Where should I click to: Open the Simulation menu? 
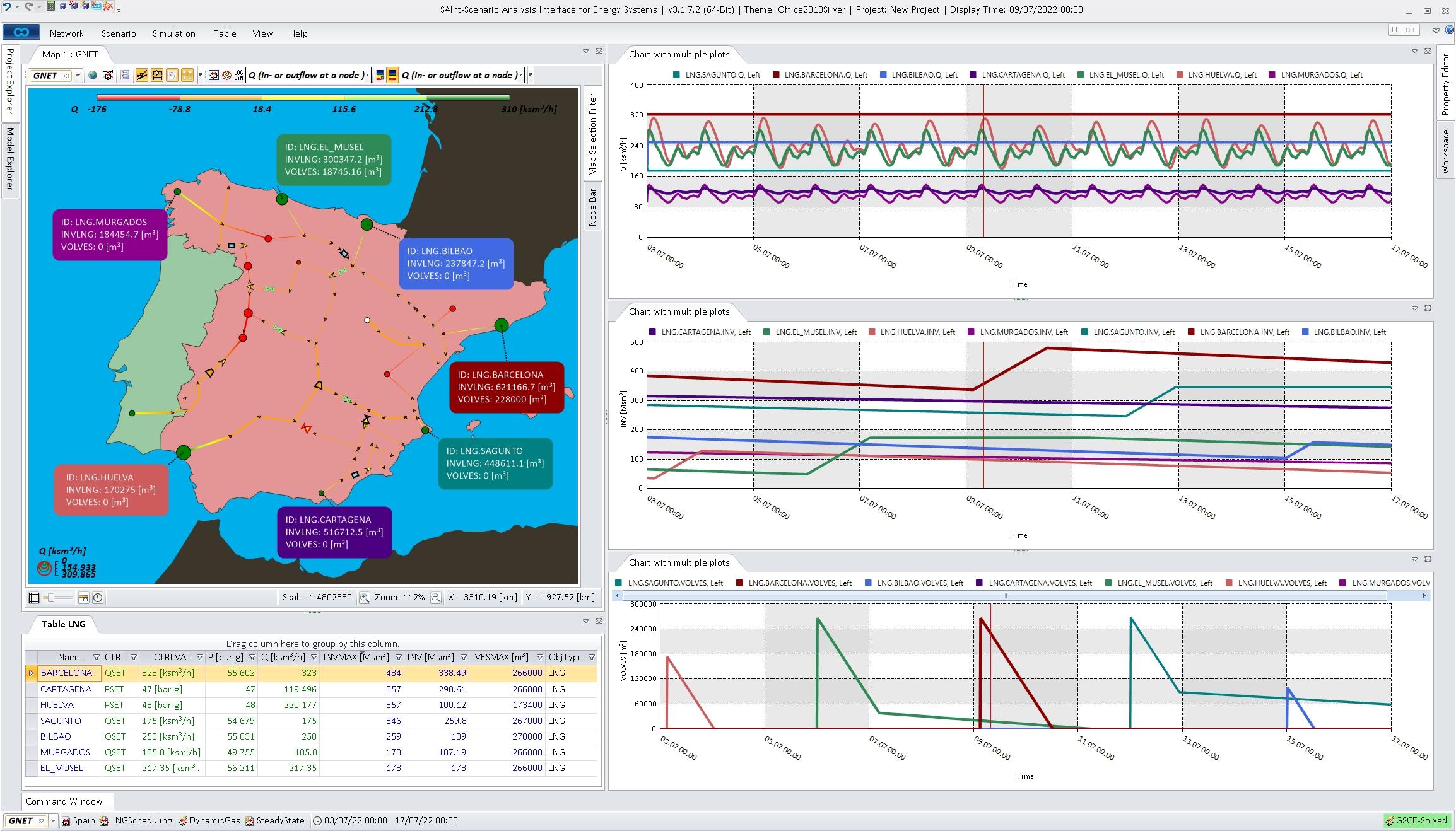[x=174, y=33]
